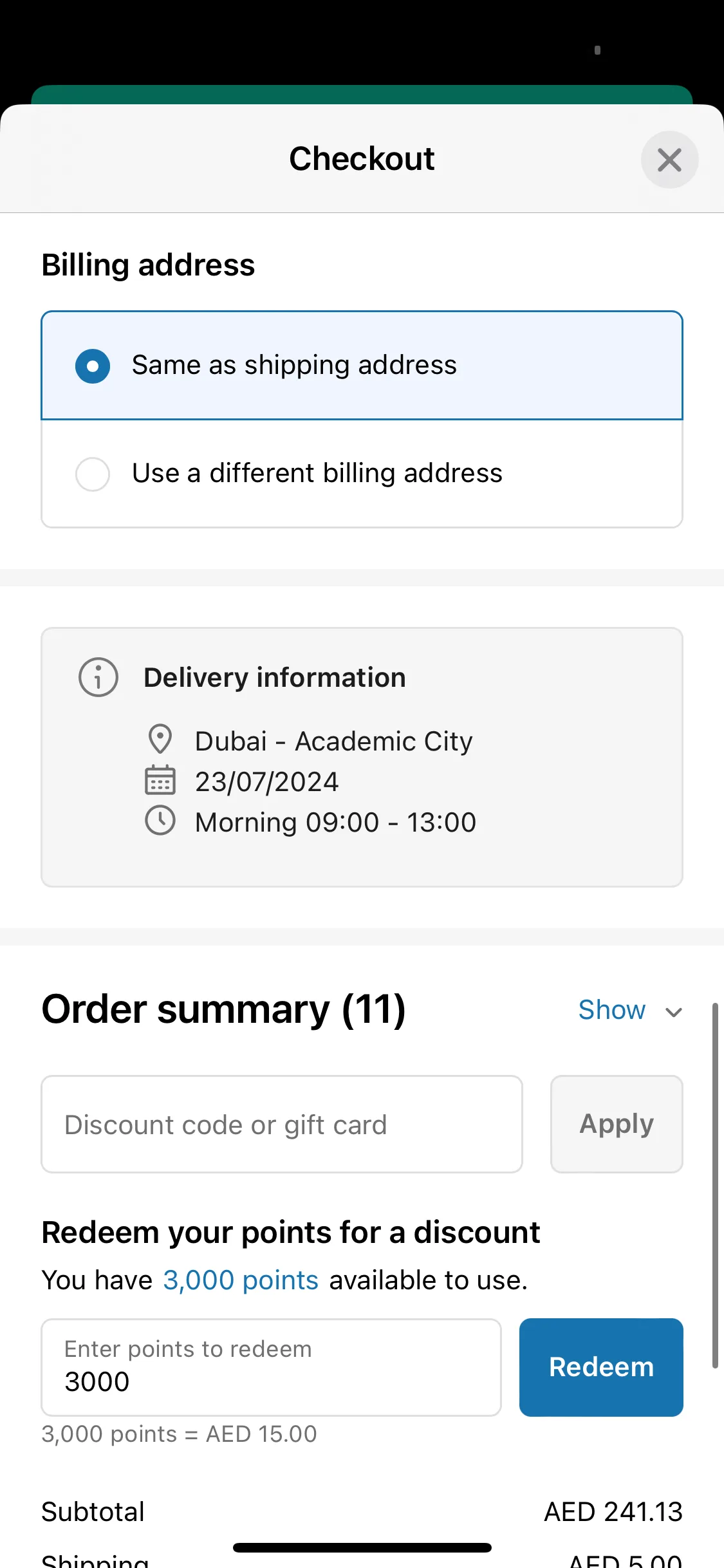Tap the Dubai - Academic City location text
The width and height of the screenshot is (724, 1568).
click(334, 742)
